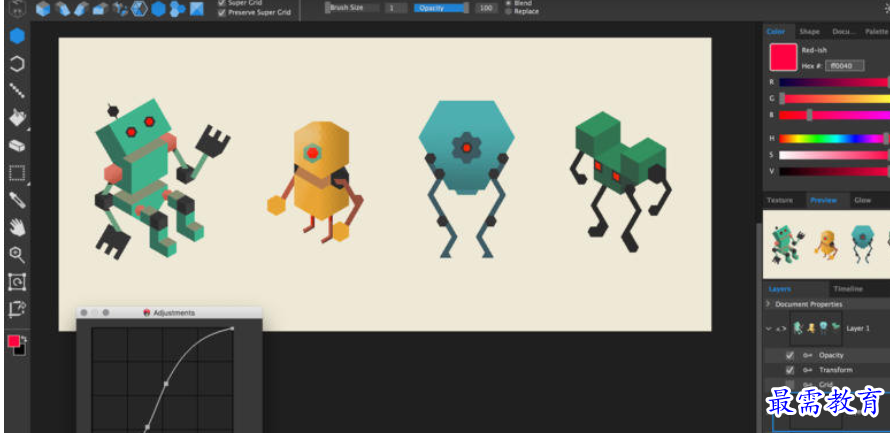
Task: Switch to the Layers tab
Action: coord(779,289)
